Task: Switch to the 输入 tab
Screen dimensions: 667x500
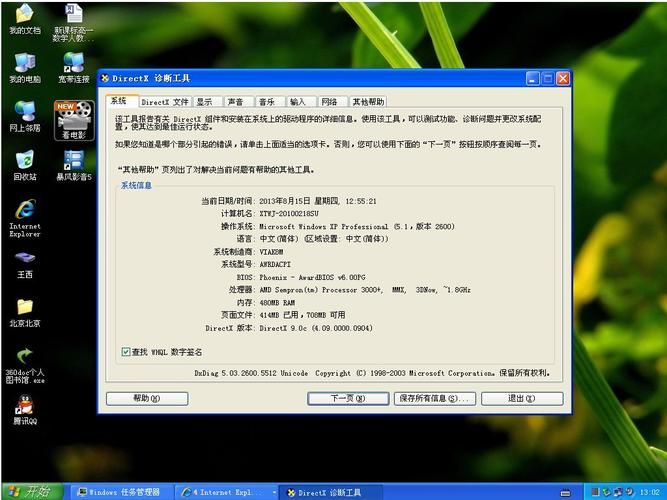Action: [302, 102]
